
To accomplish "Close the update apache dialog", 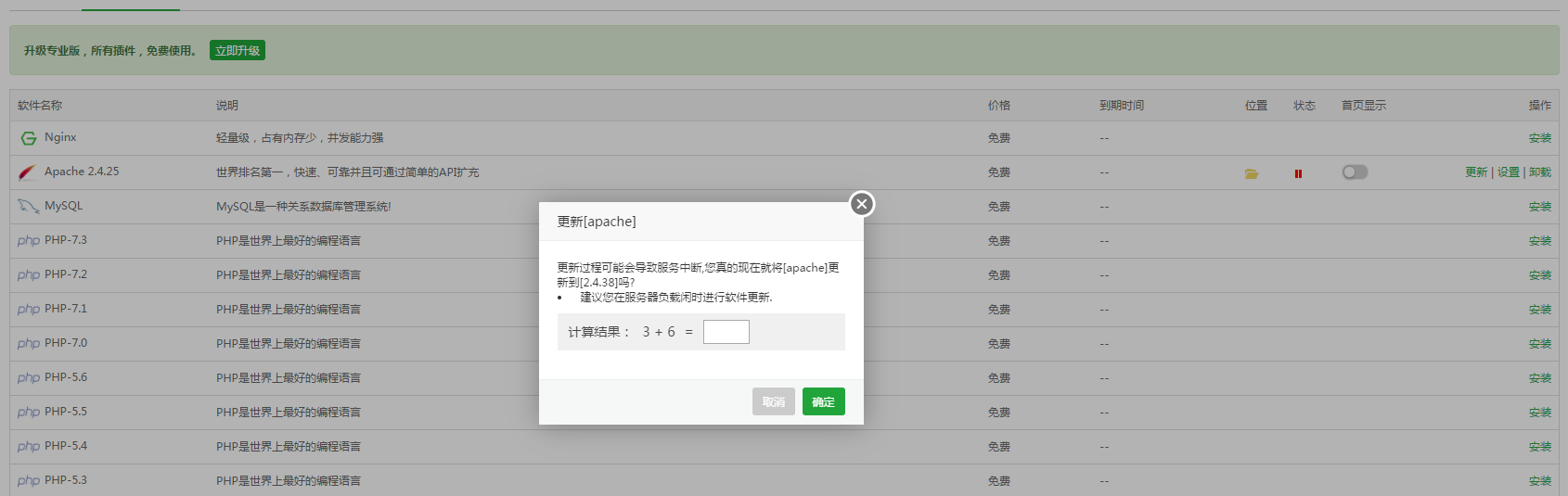I will click(x=862, y=204).
